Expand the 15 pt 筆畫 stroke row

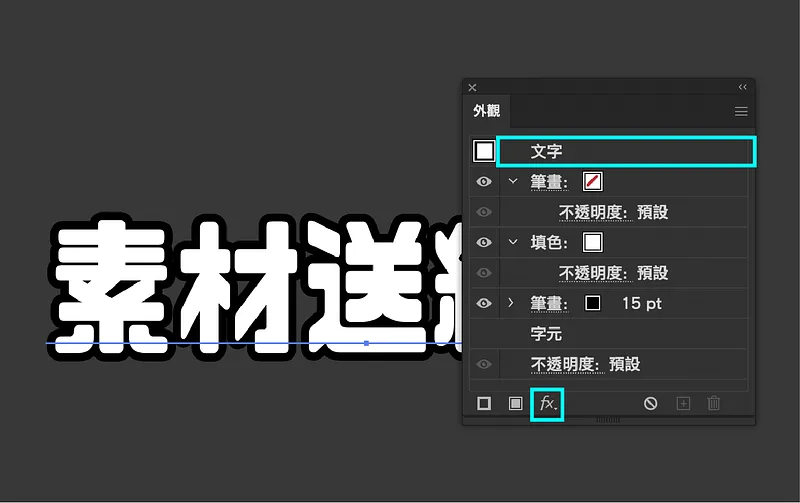click(511, 303)
